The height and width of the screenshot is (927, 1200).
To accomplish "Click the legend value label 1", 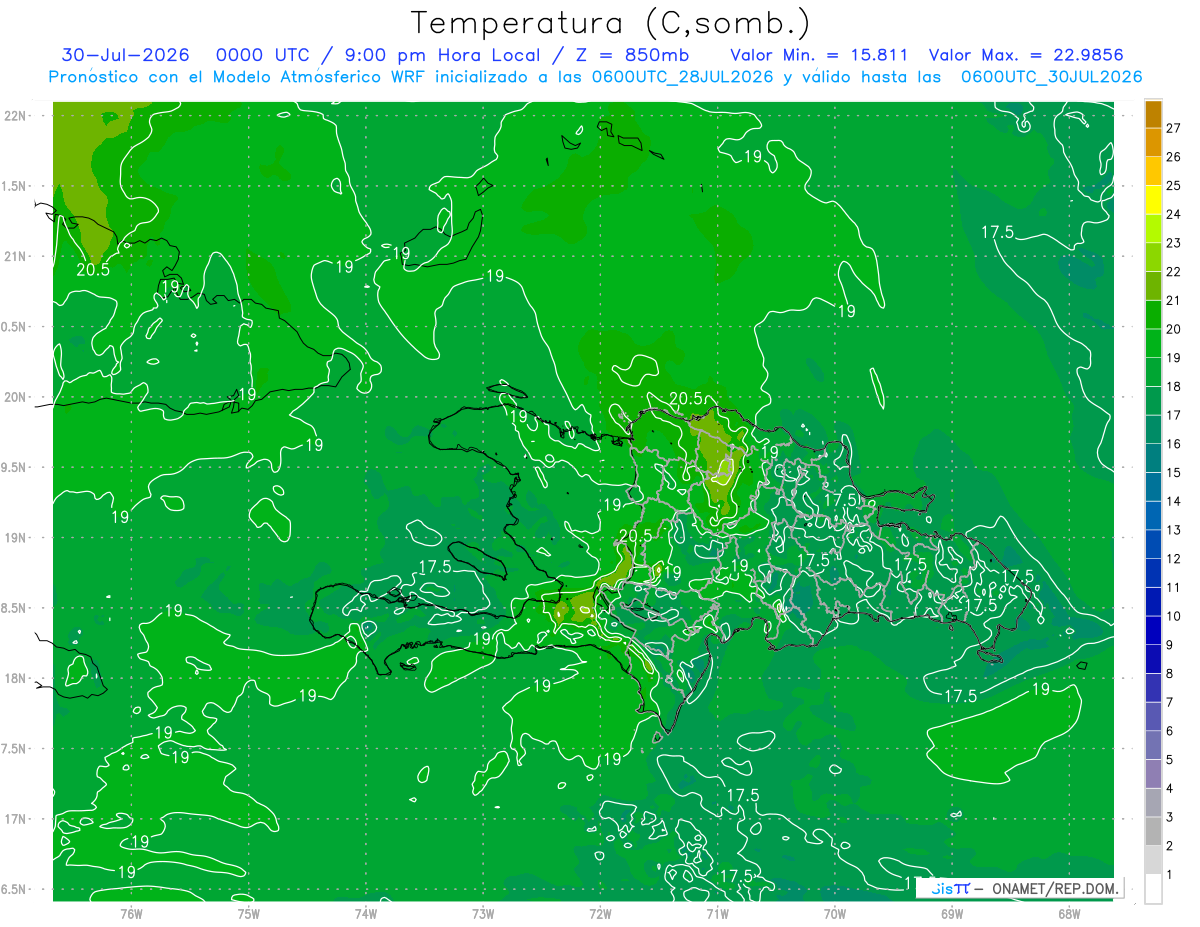I will pyautogui.click(x=1170, y=875).
